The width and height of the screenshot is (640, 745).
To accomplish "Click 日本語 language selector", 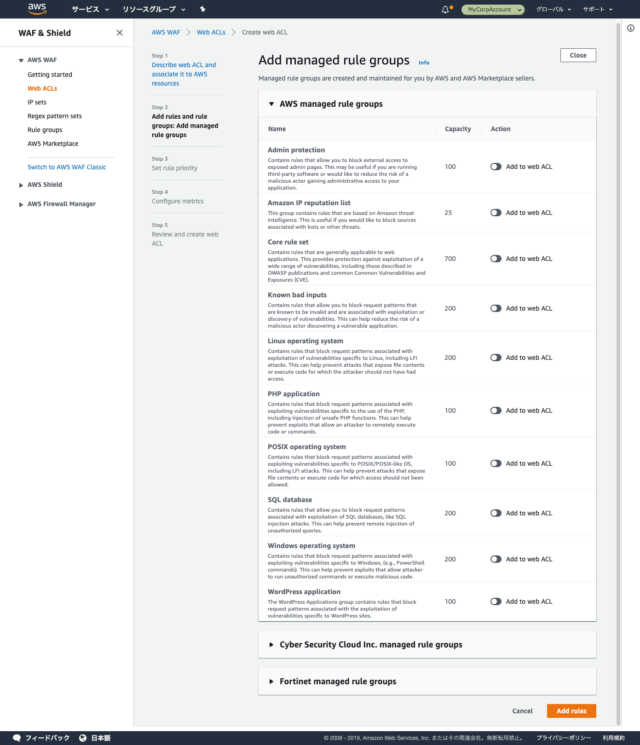I will coord(101,737).
